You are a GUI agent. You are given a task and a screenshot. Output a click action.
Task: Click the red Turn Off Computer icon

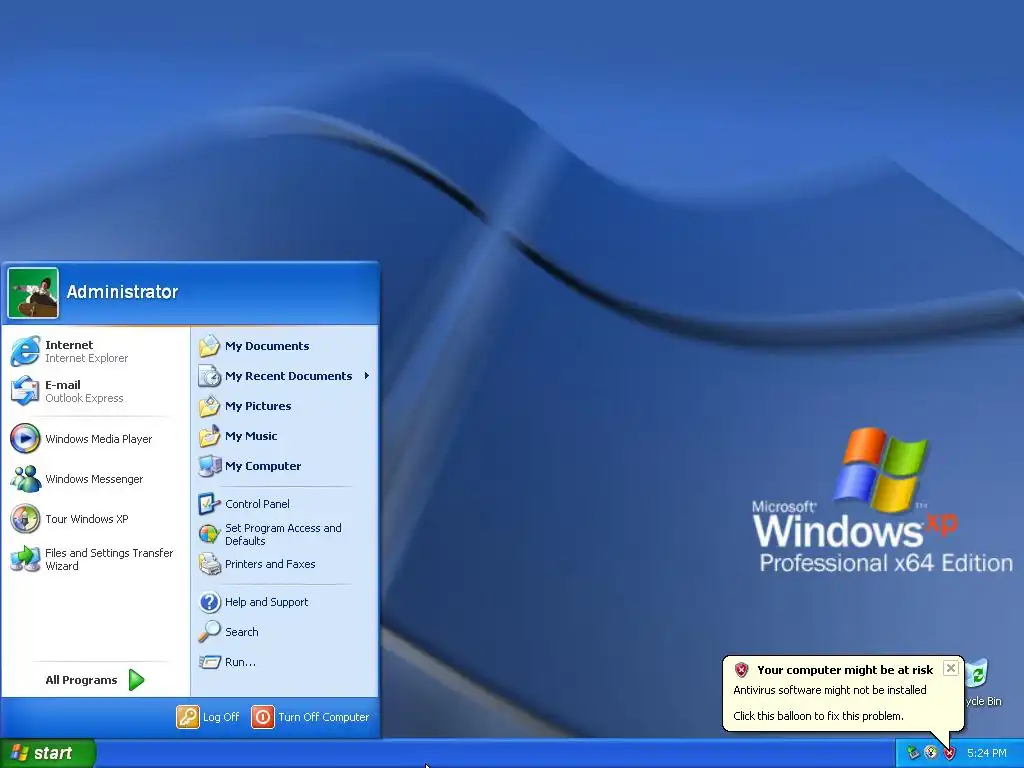263,717
